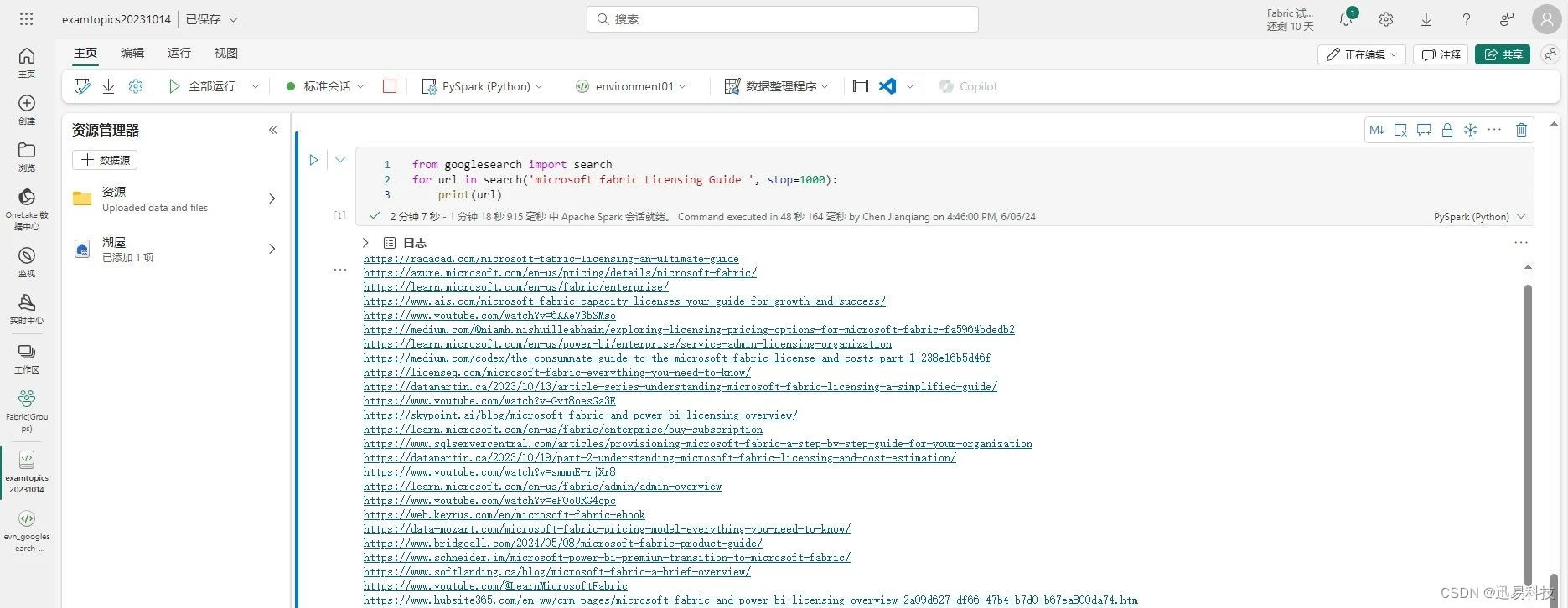The height and width of the screenshot is (608, 1568).
Task: Click the 数据源 add data source button
Action: (105, 160)
